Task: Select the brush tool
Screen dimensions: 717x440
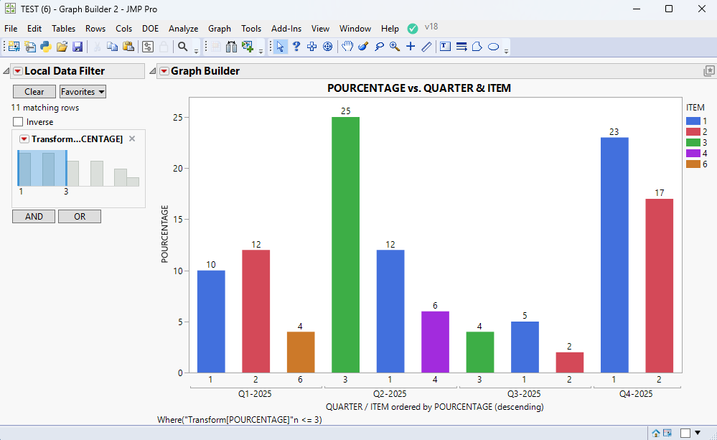Action: [364, 47]
